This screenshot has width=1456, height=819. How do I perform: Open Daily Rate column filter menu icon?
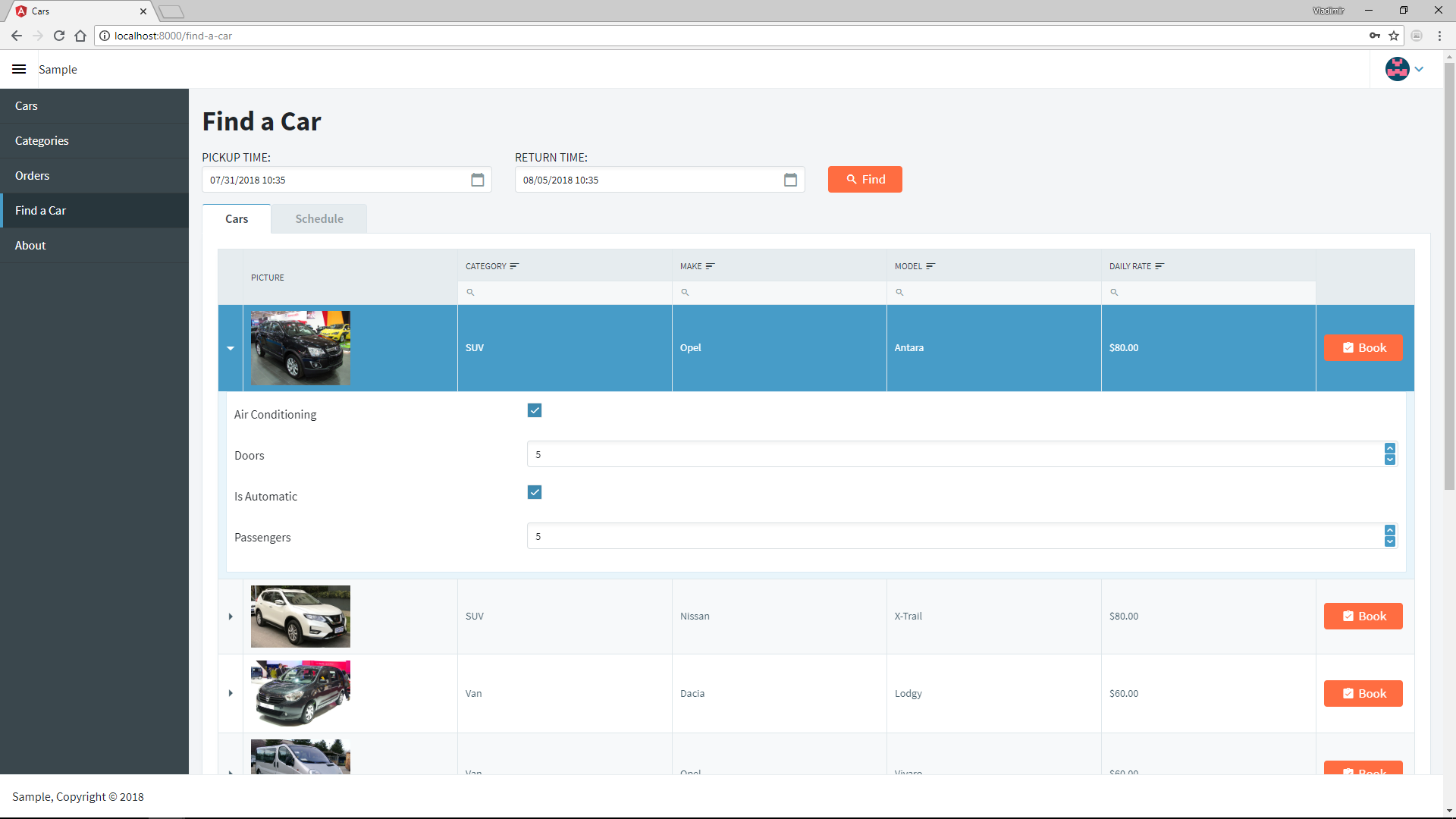click(1159, 266)
